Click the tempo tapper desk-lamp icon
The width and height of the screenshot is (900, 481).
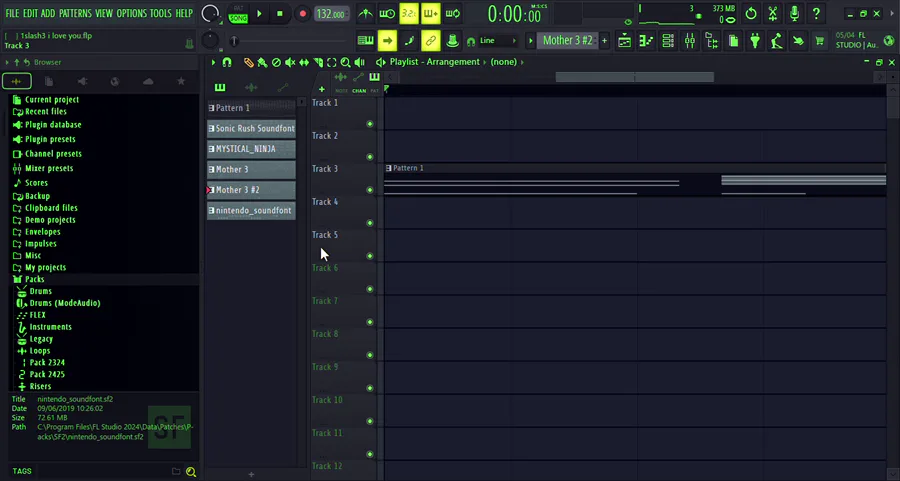click(777, 41)
